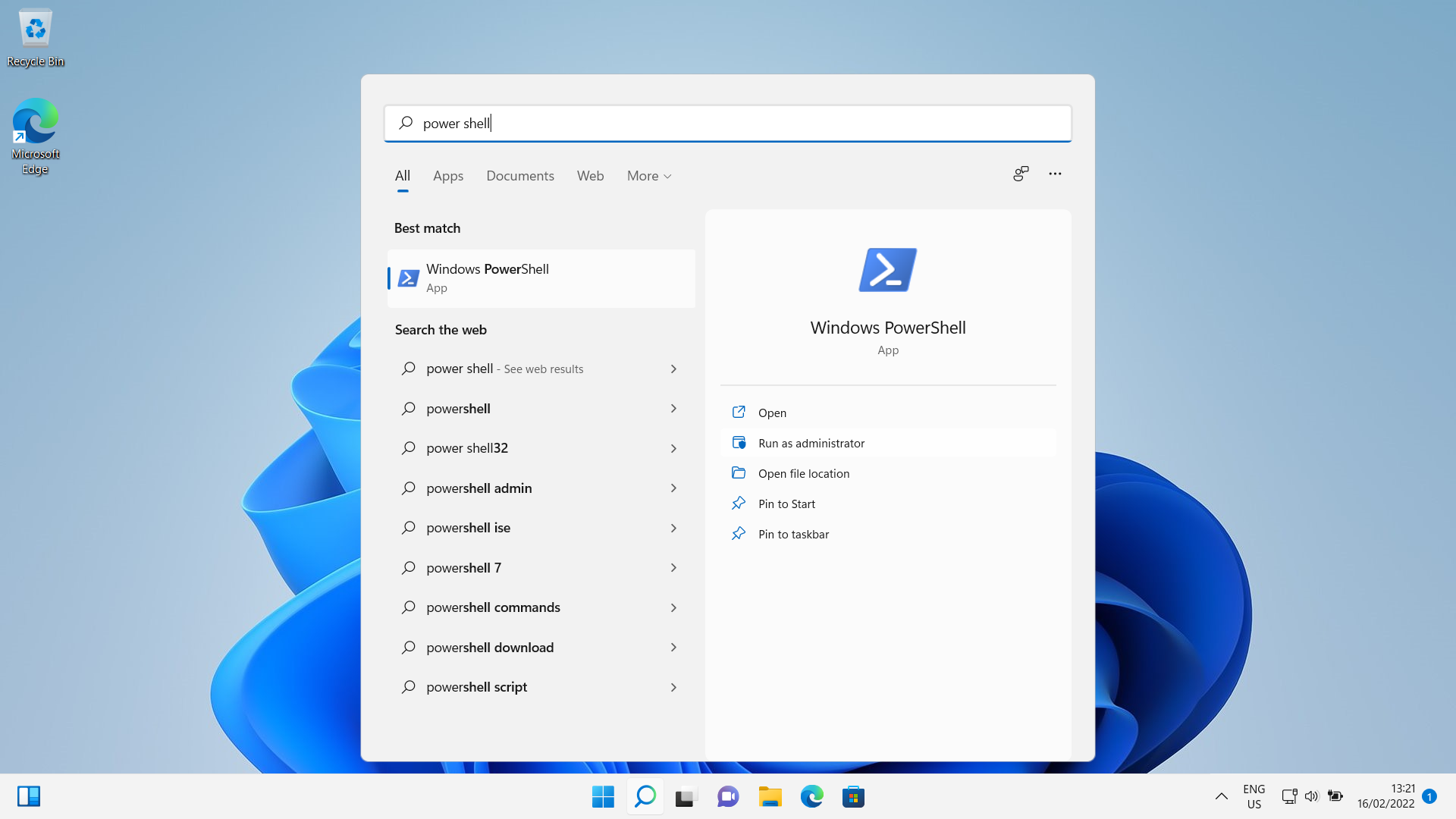Click the Windows Start button
Screen dimensions: 1456x819
tap(603, 797)
